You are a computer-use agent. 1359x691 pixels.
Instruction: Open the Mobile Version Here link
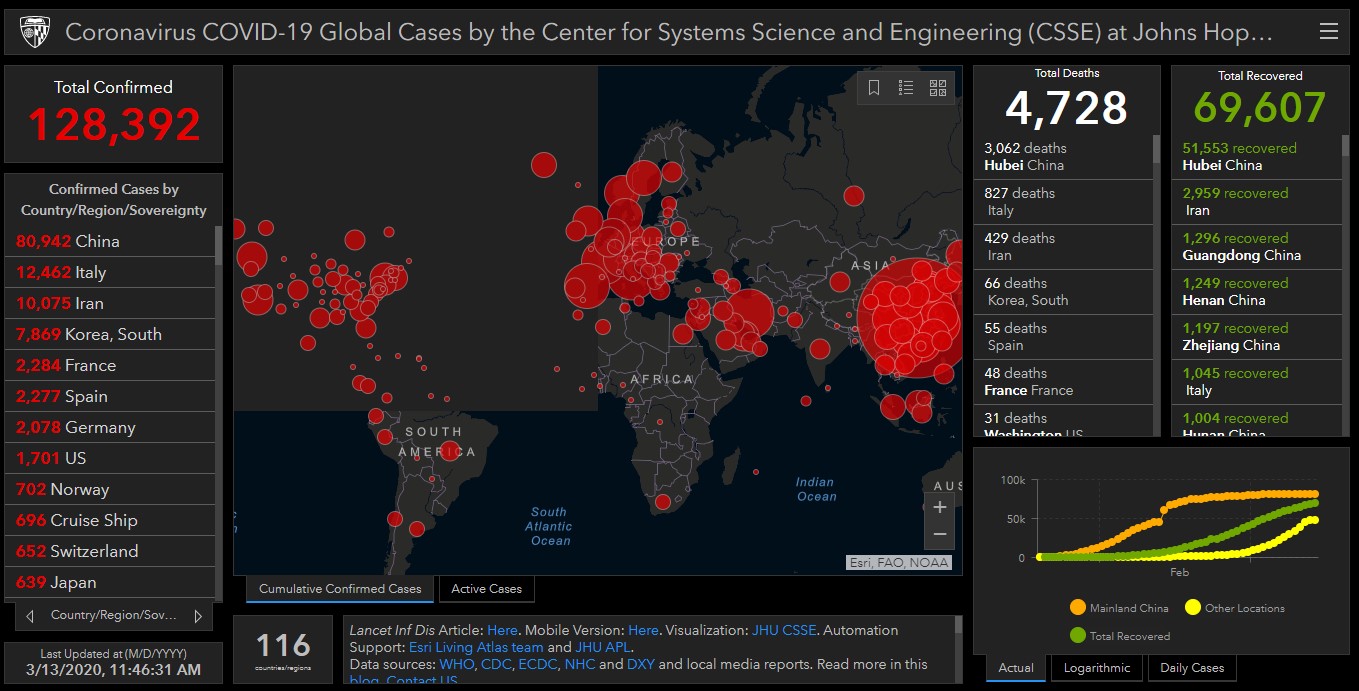643,630
